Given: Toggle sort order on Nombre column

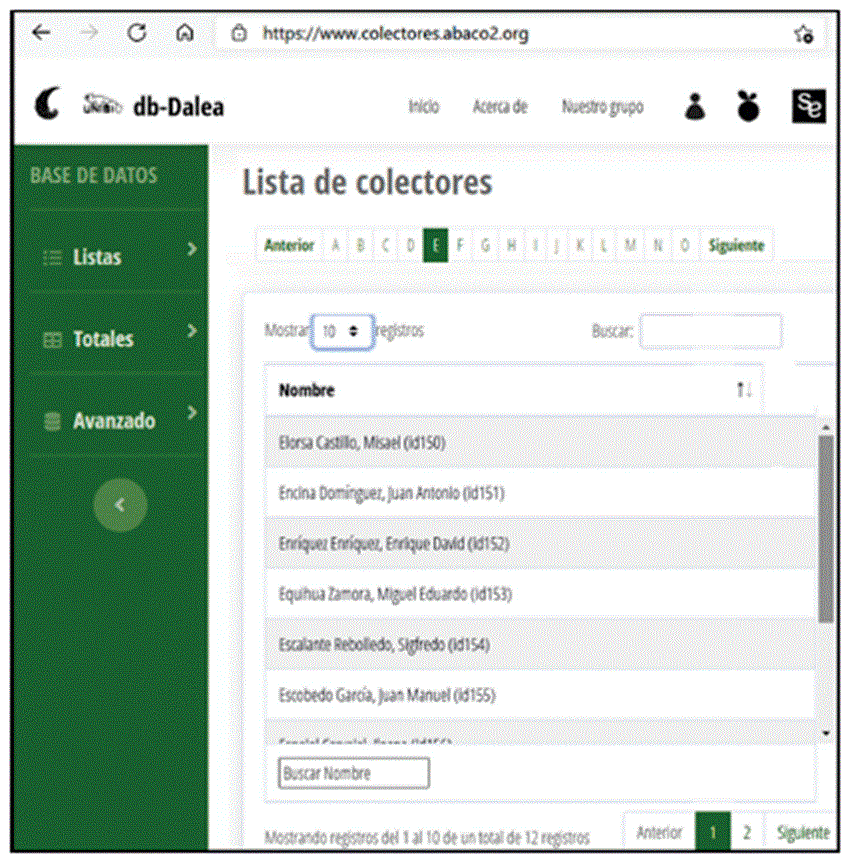Looking at the screenshot, I should (x=743, y=390).
